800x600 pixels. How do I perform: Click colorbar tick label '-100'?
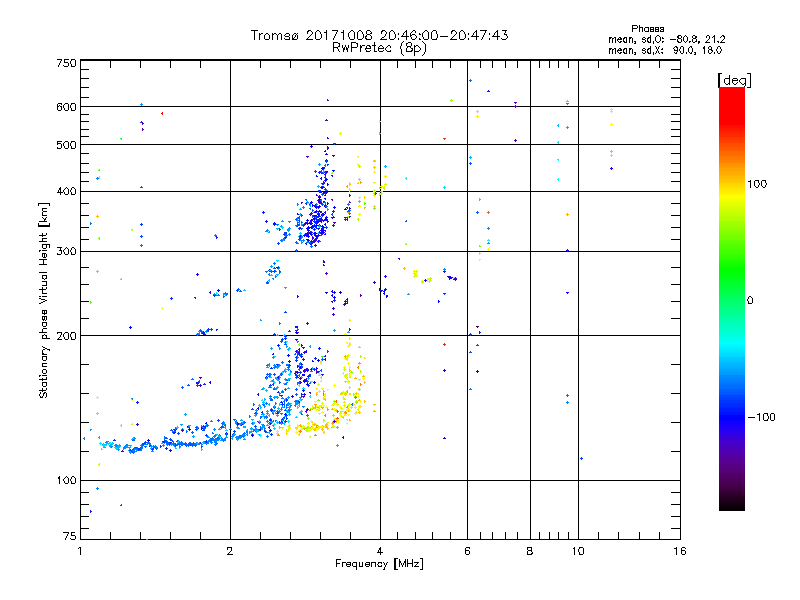(761, 417)
